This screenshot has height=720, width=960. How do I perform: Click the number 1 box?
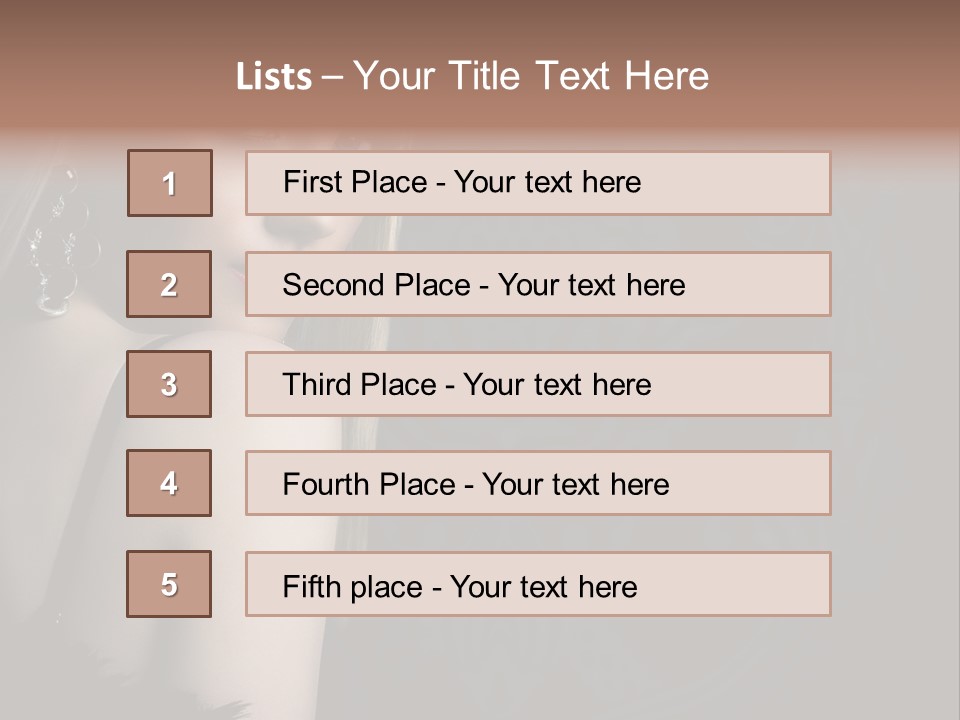[170, 183]
